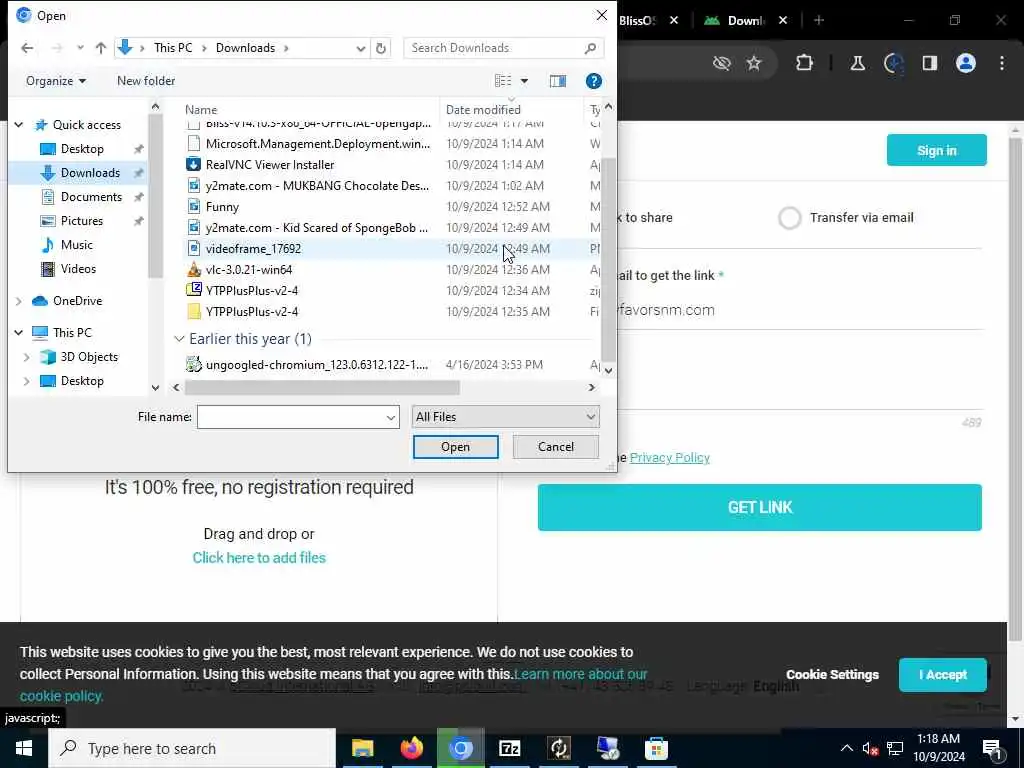1024x768 pixels.
Task: Go back with the dialog's back arrow
Action: pos(27,48)
